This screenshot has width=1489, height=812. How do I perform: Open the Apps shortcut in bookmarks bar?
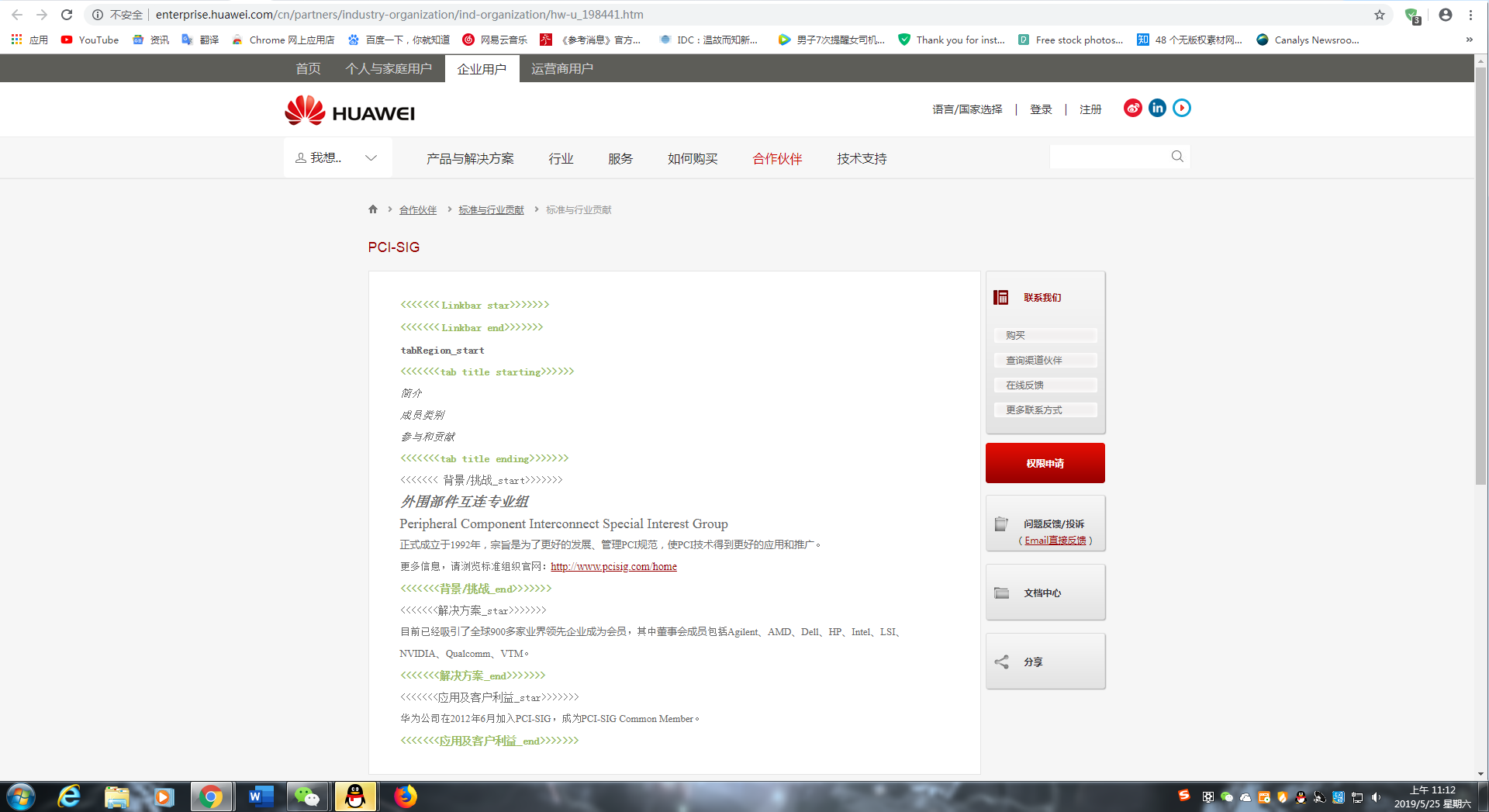(x=29, y=40)
